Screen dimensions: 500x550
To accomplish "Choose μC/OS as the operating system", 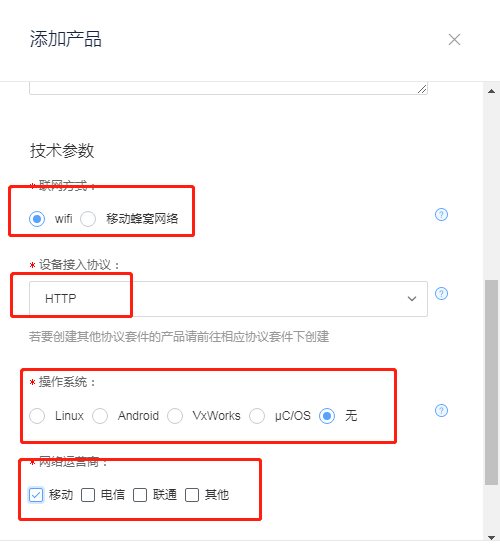I will click(257, 416).
